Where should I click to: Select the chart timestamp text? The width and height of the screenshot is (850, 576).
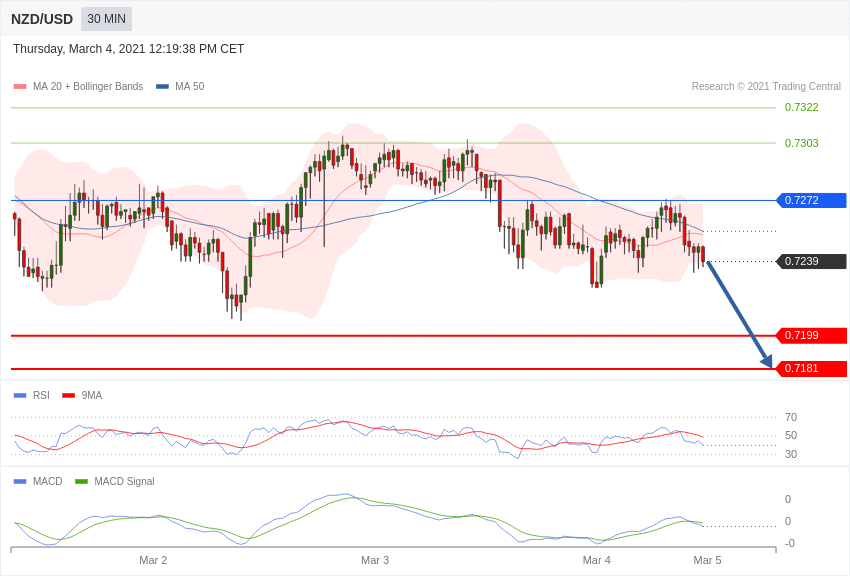click(x=128, y=49)
